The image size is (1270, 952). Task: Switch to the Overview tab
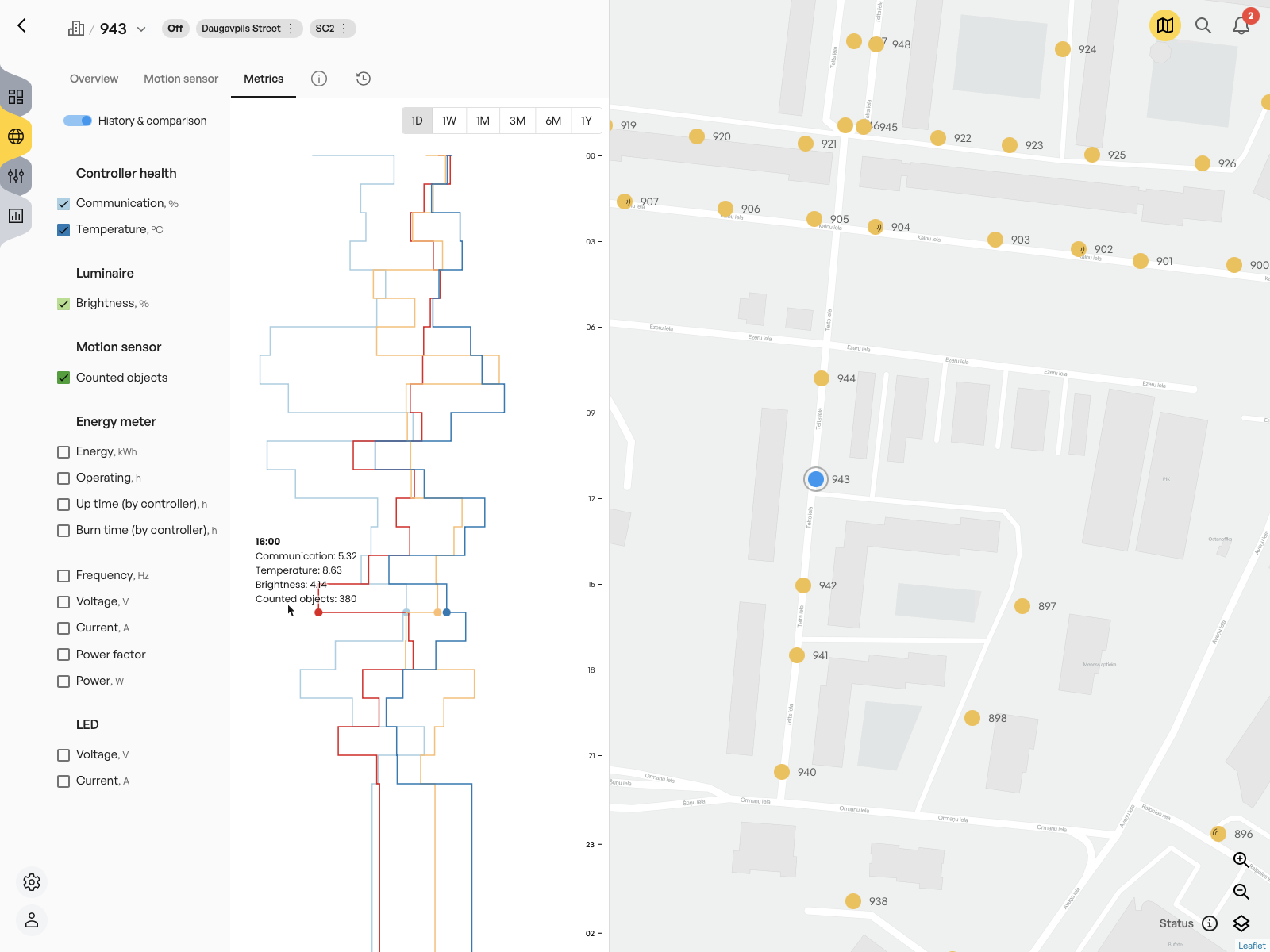(x=94, y=79)
